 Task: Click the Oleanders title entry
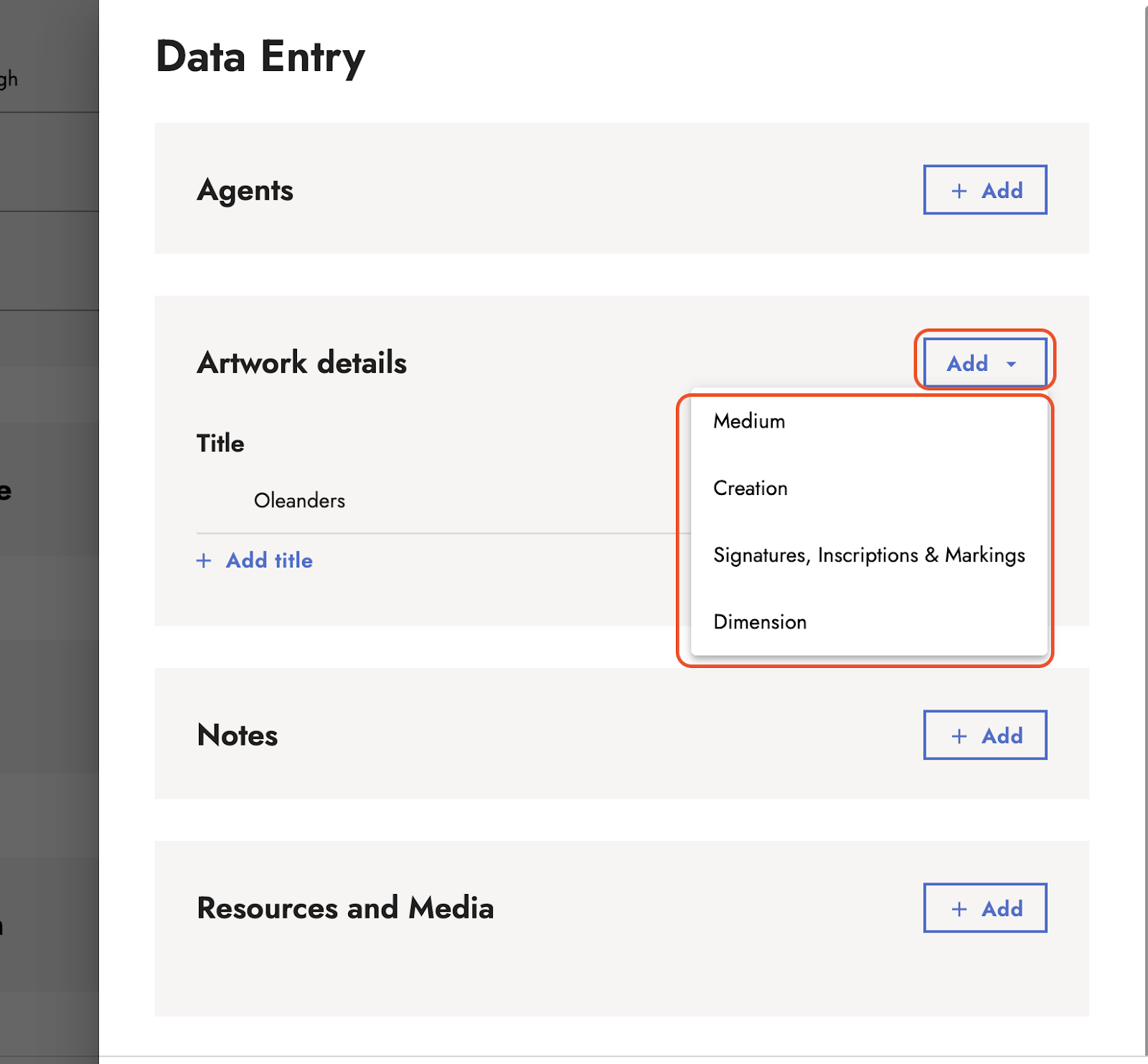(x=299, y=501)
